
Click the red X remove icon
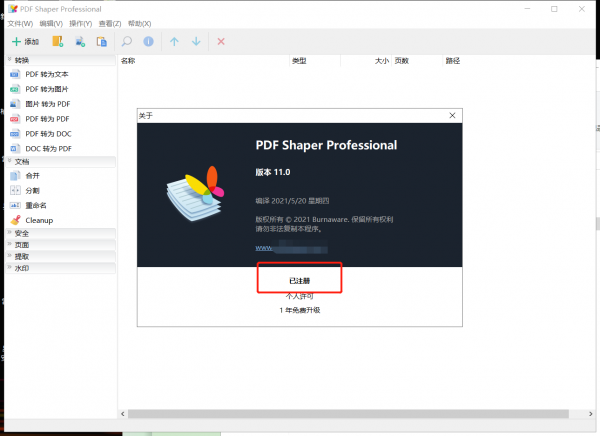tap(221, 41)
